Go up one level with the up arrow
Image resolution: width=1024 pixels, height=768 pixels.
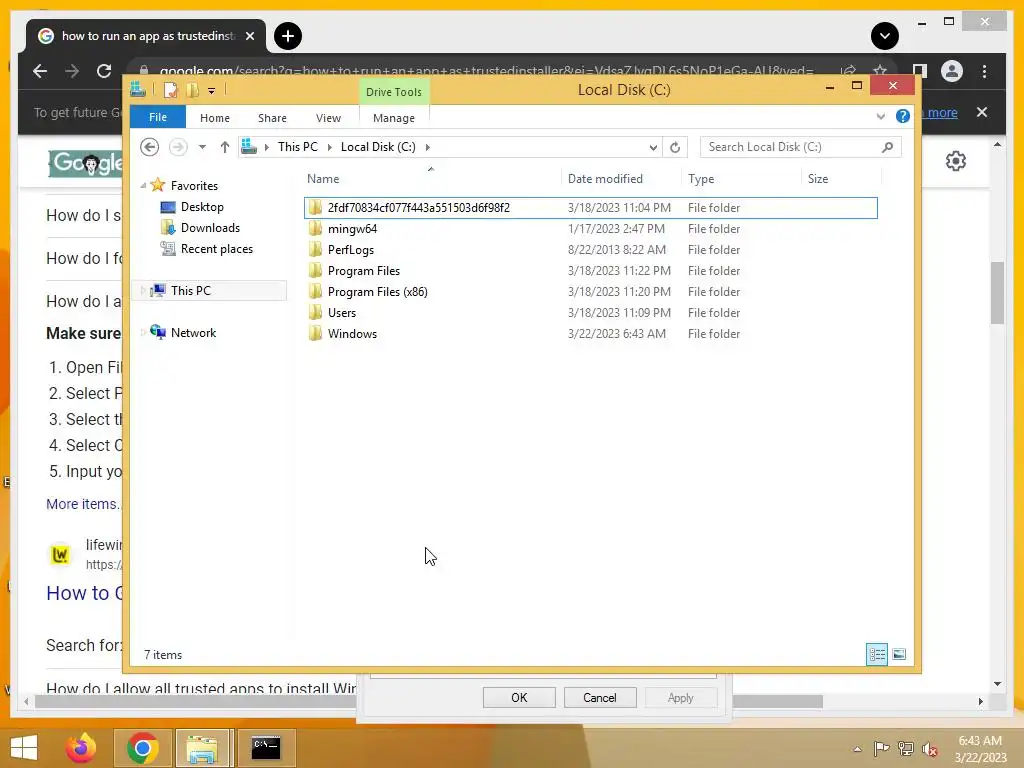click(x=225, y=147)
